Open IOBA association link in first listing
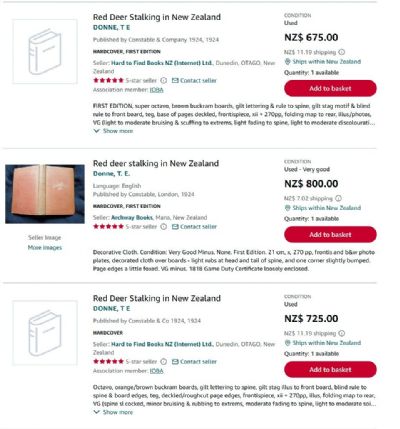This screenshot has height=429, width=400. tap(156, 90)
